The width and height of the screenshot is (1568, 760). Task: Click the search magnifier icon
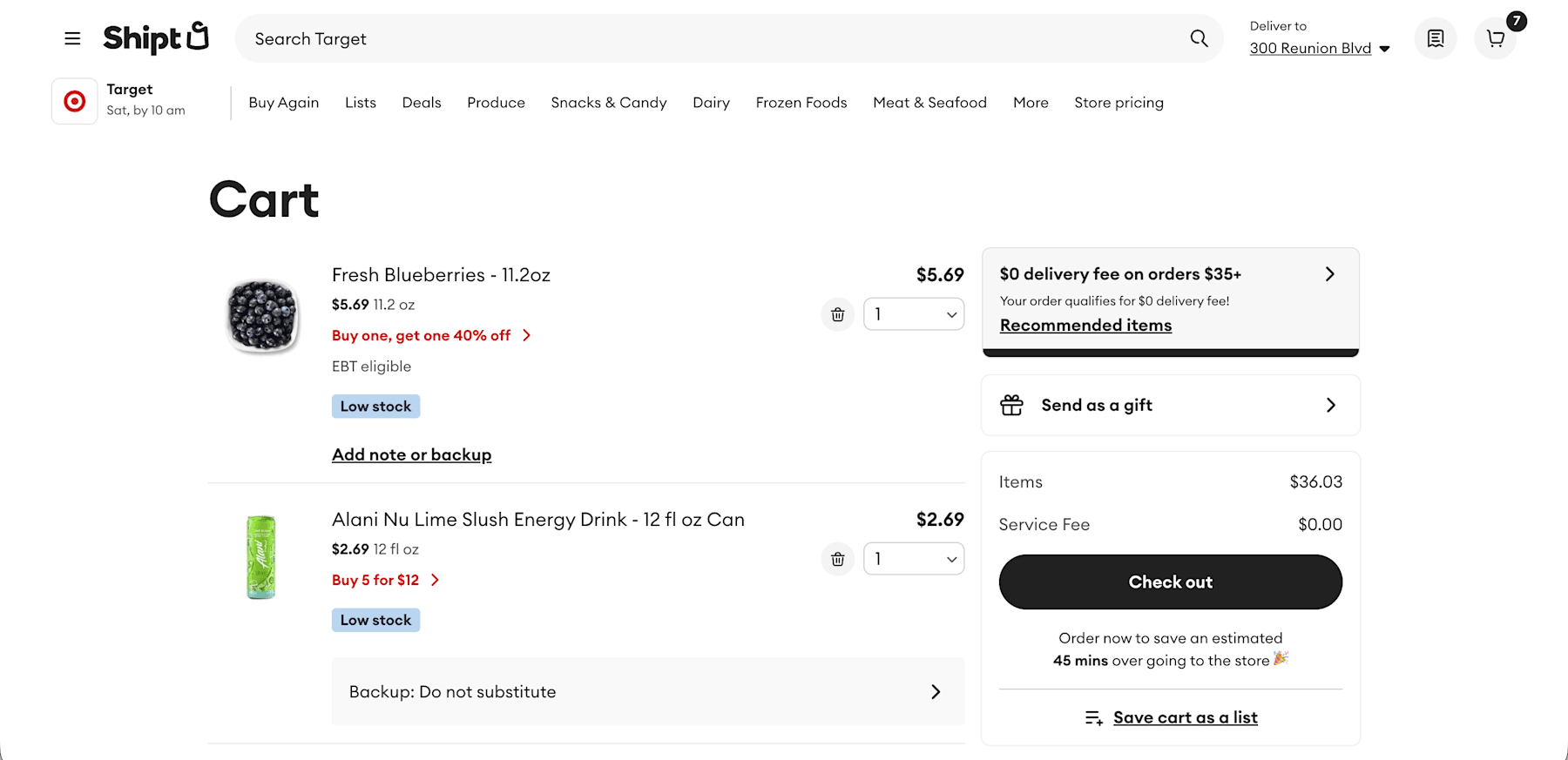(1199, 38)
